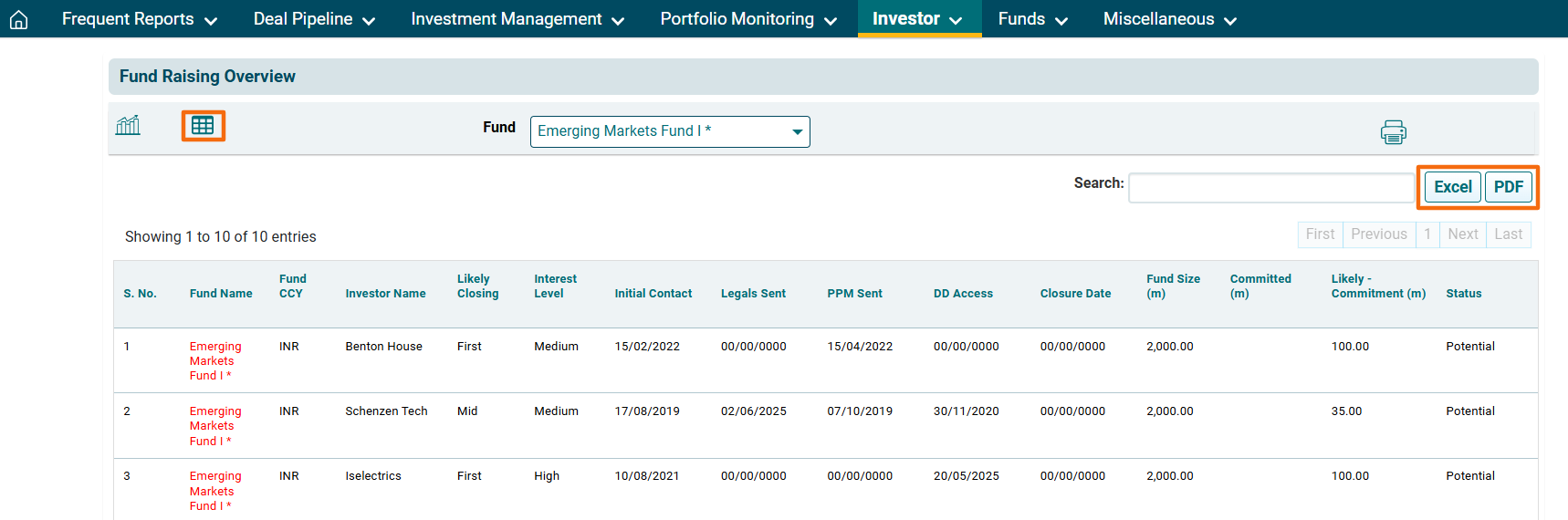Go to the Next page of entries
This screenshot has width=1568, height=520.
click(1462, 234)
